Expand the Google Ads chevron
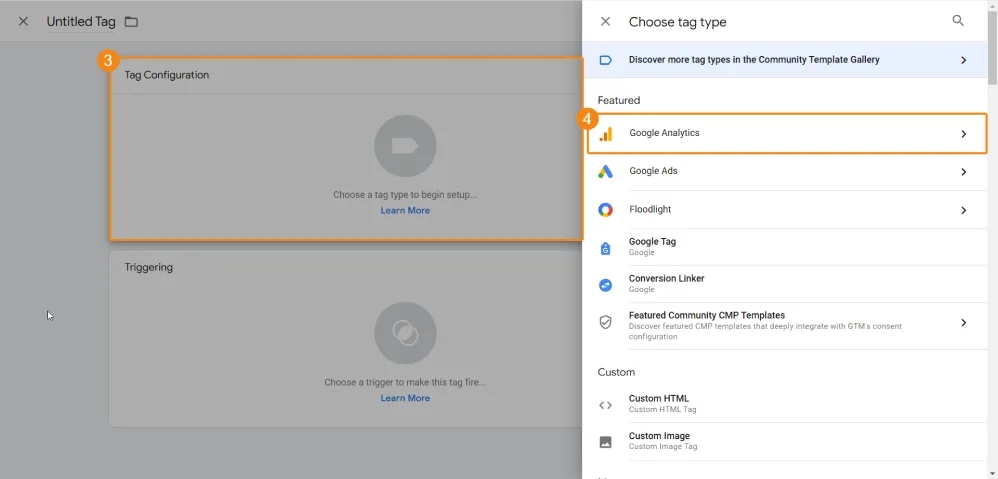This screenshot has width=998, height=479. tap(964, 172)
